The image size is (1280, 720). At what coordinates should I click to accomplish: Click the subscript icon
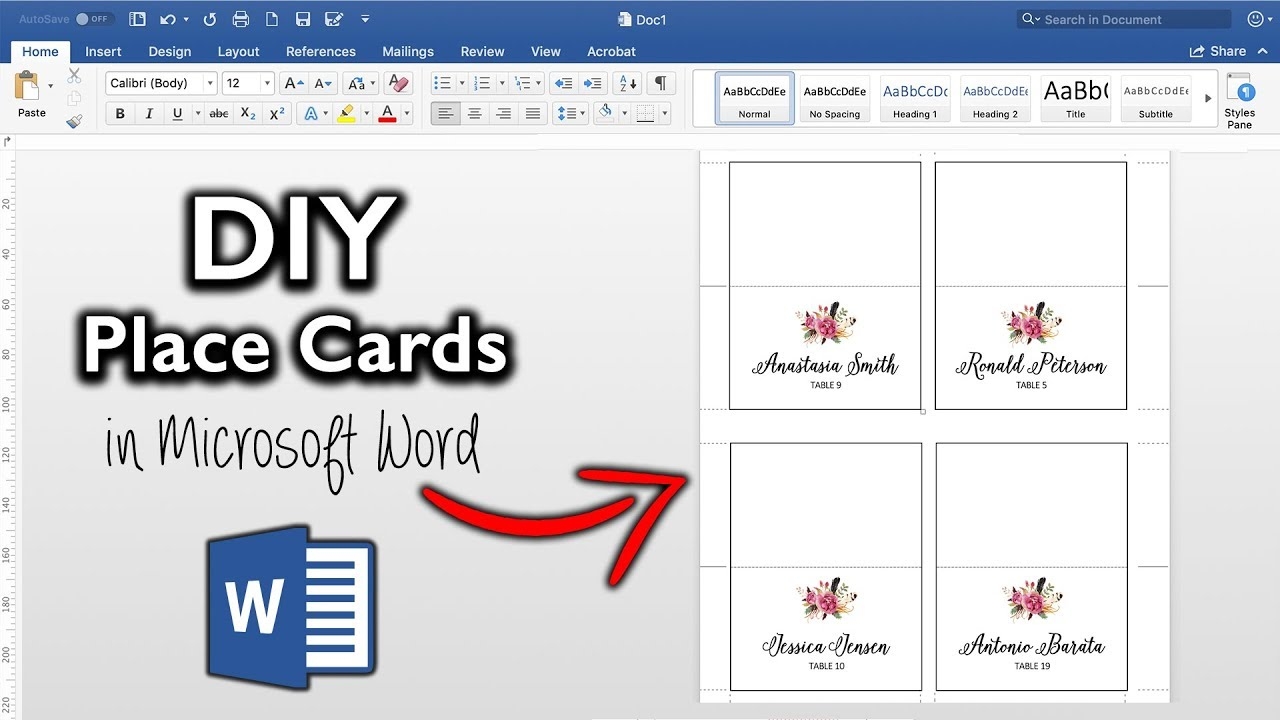pyautogui.click(x=246, y=113)
